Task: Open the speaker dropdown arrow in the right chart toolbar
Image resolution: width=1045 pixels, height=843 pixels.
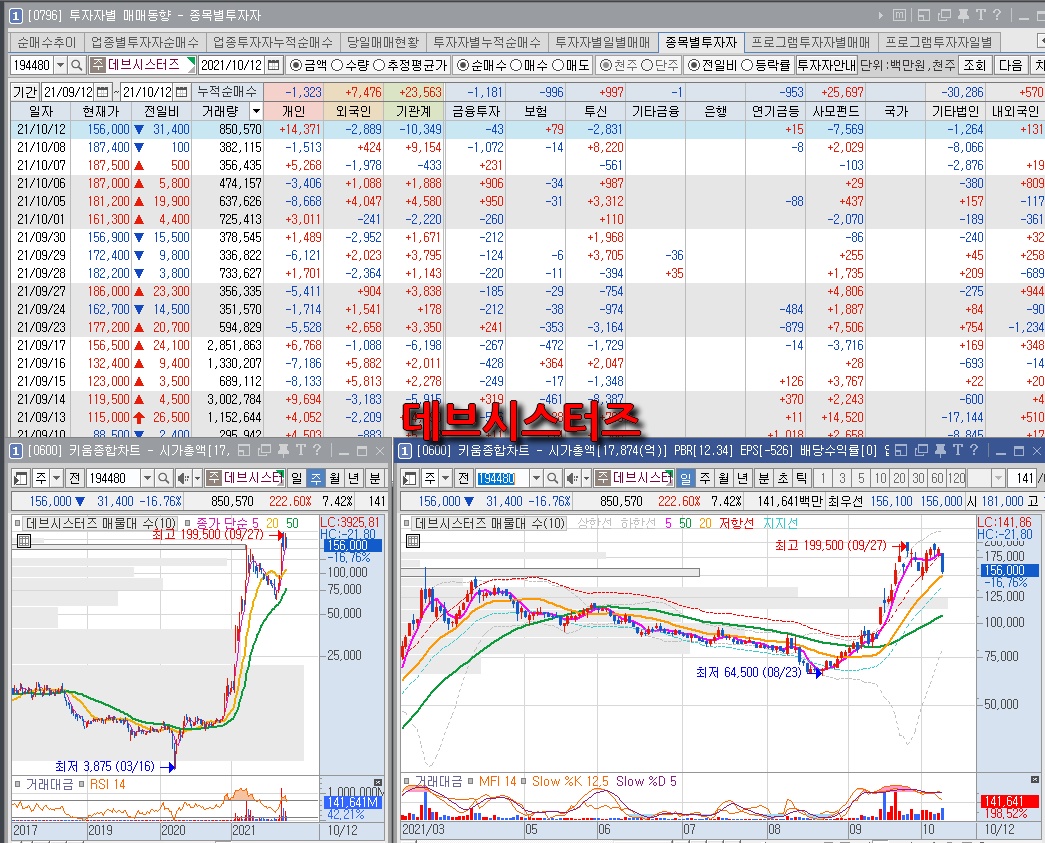Action: 586,478
